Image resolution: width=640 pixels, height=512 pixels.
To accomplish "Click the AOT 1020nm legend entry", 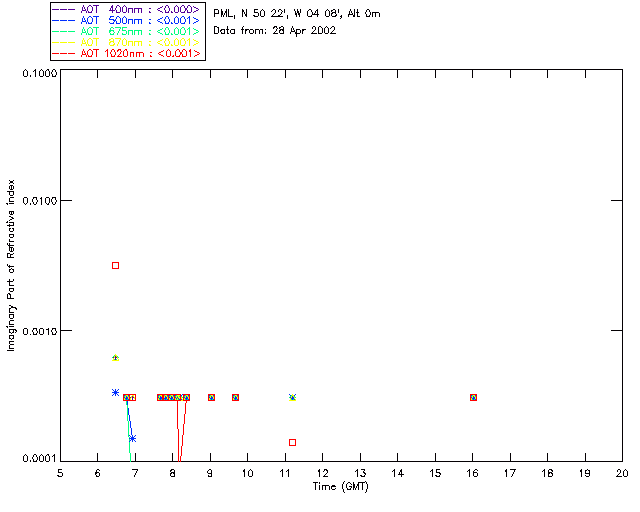I will click(126, 53).
